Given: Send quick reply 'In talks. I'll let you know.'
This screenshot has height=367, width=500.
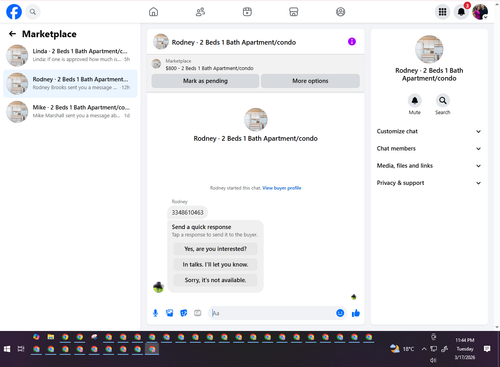Looking at the screenshot, I should tap(215, 265).
